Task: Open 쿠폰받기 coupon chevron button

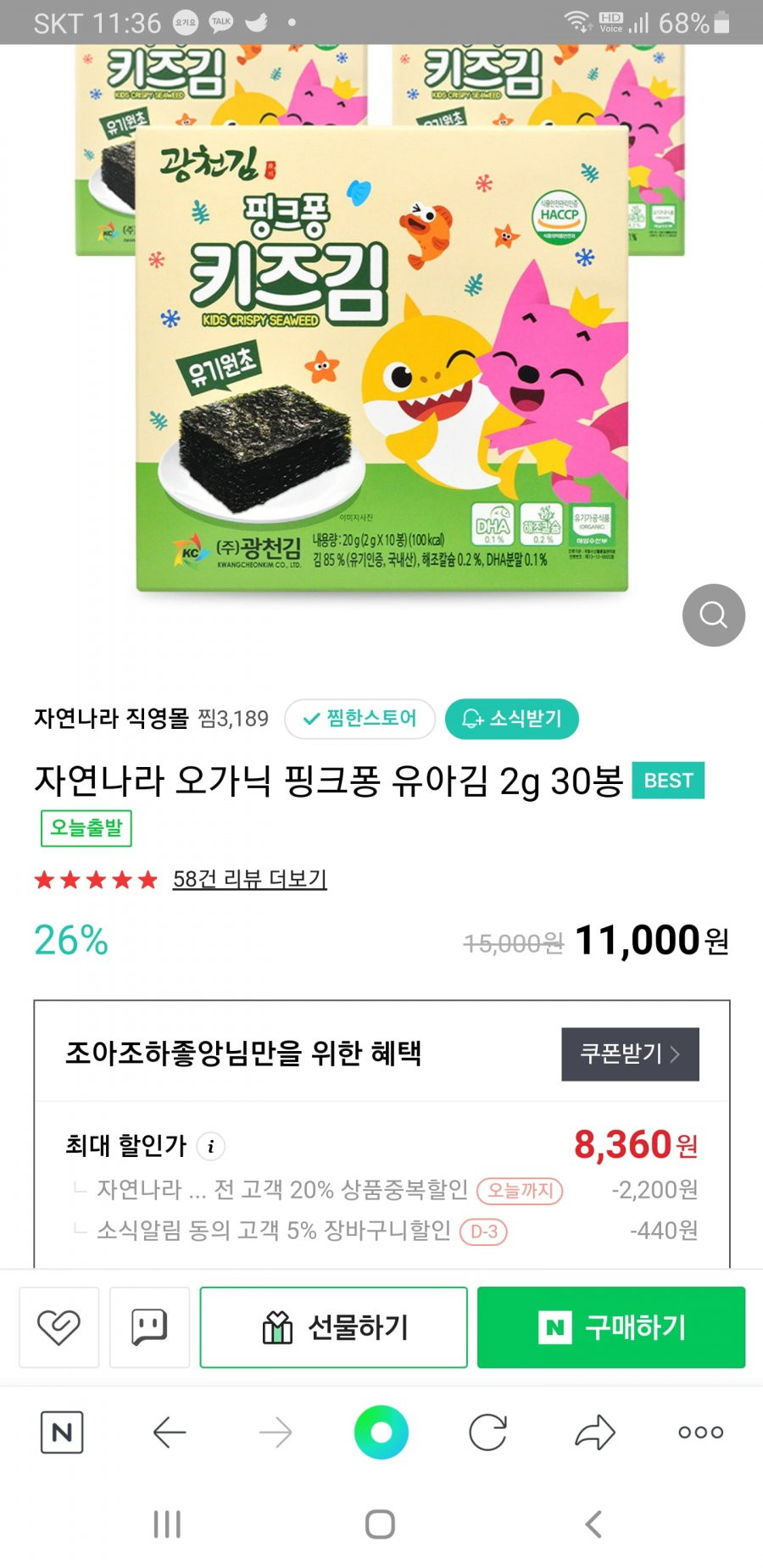Action: click(630, 1054)
